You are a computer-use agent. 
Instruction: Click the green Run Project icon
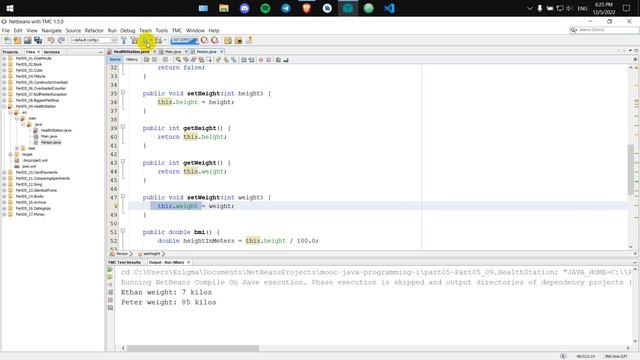[146, 40]
